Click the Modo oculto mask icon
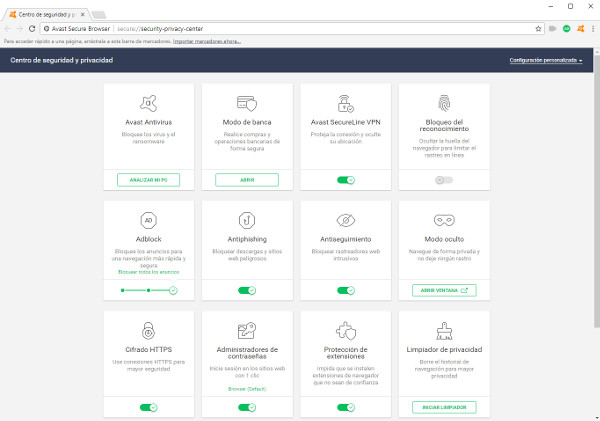 pos(444,219)
